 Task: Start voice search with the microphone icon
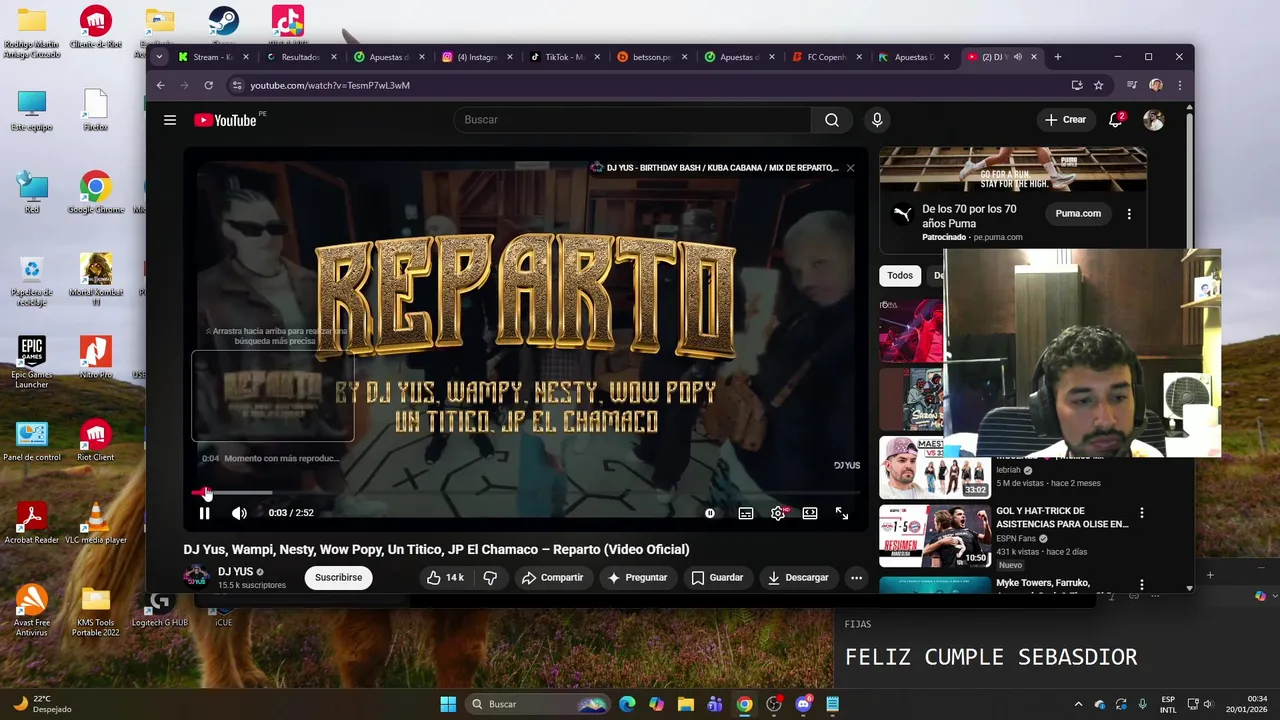coord(877,120)
